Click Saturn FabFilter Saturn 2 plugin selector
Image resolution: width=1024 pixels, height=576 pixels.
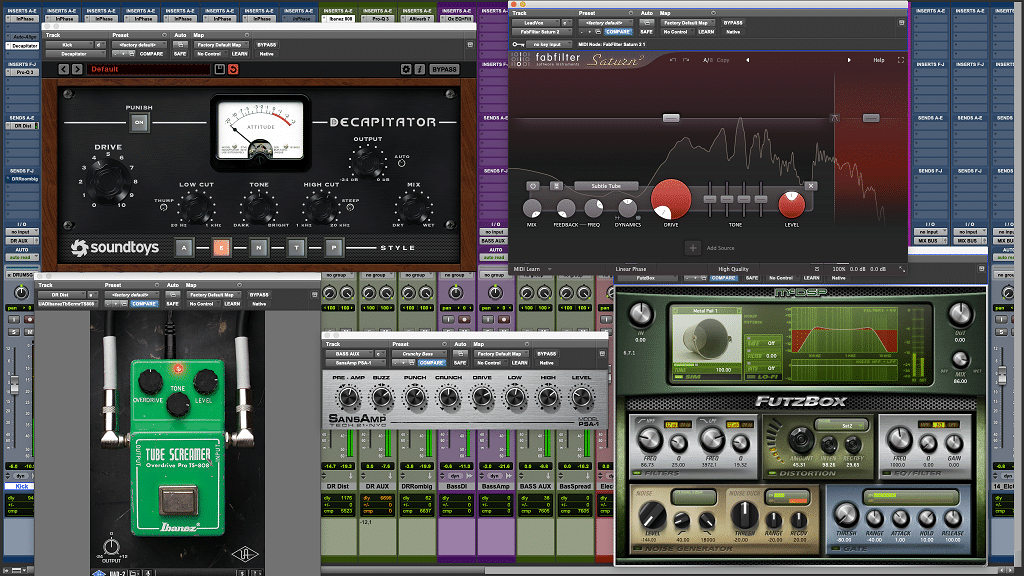(x=540, y=32)
